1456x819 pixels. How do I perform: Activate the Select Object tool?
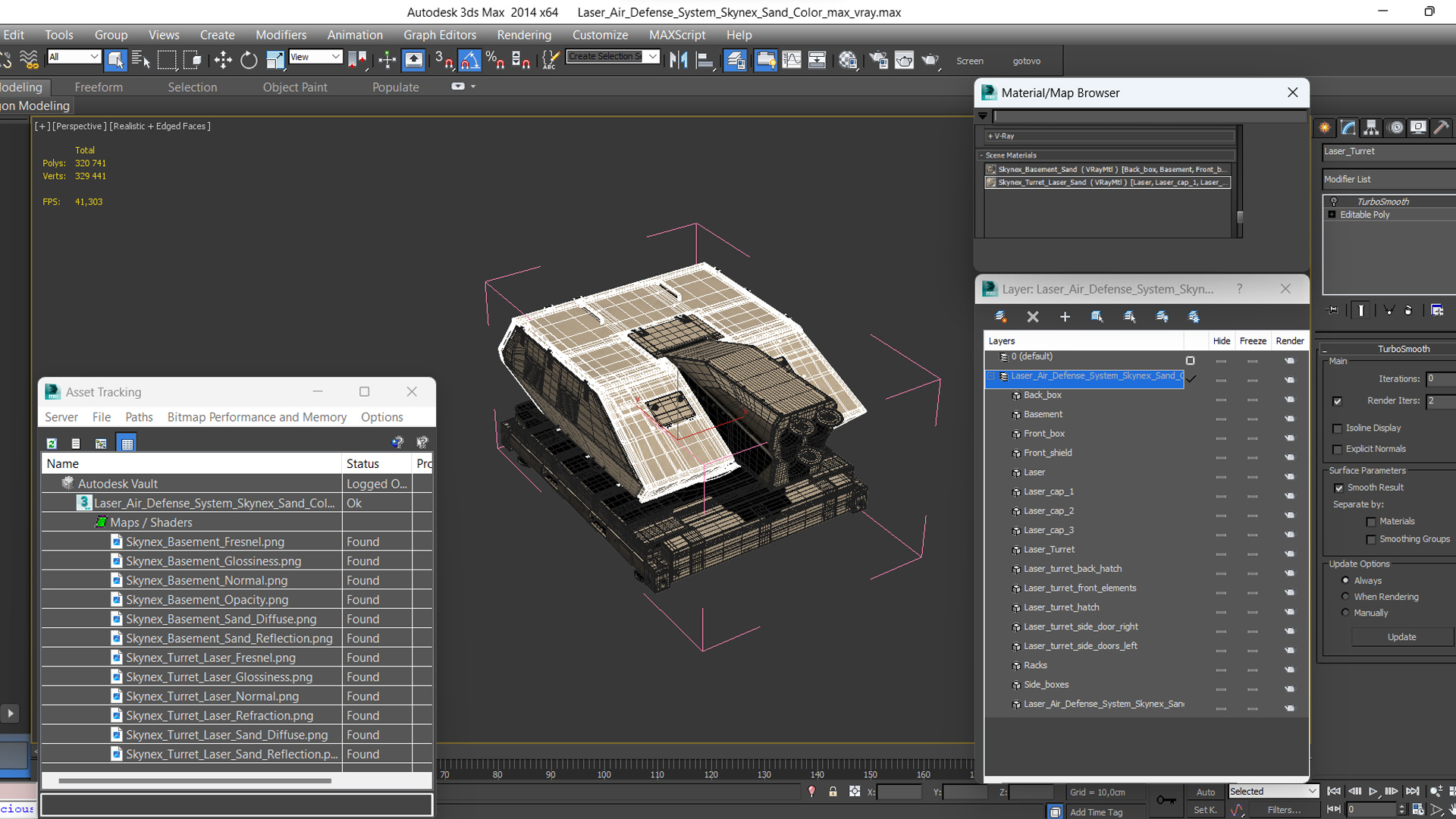click(x=115, y=60)
